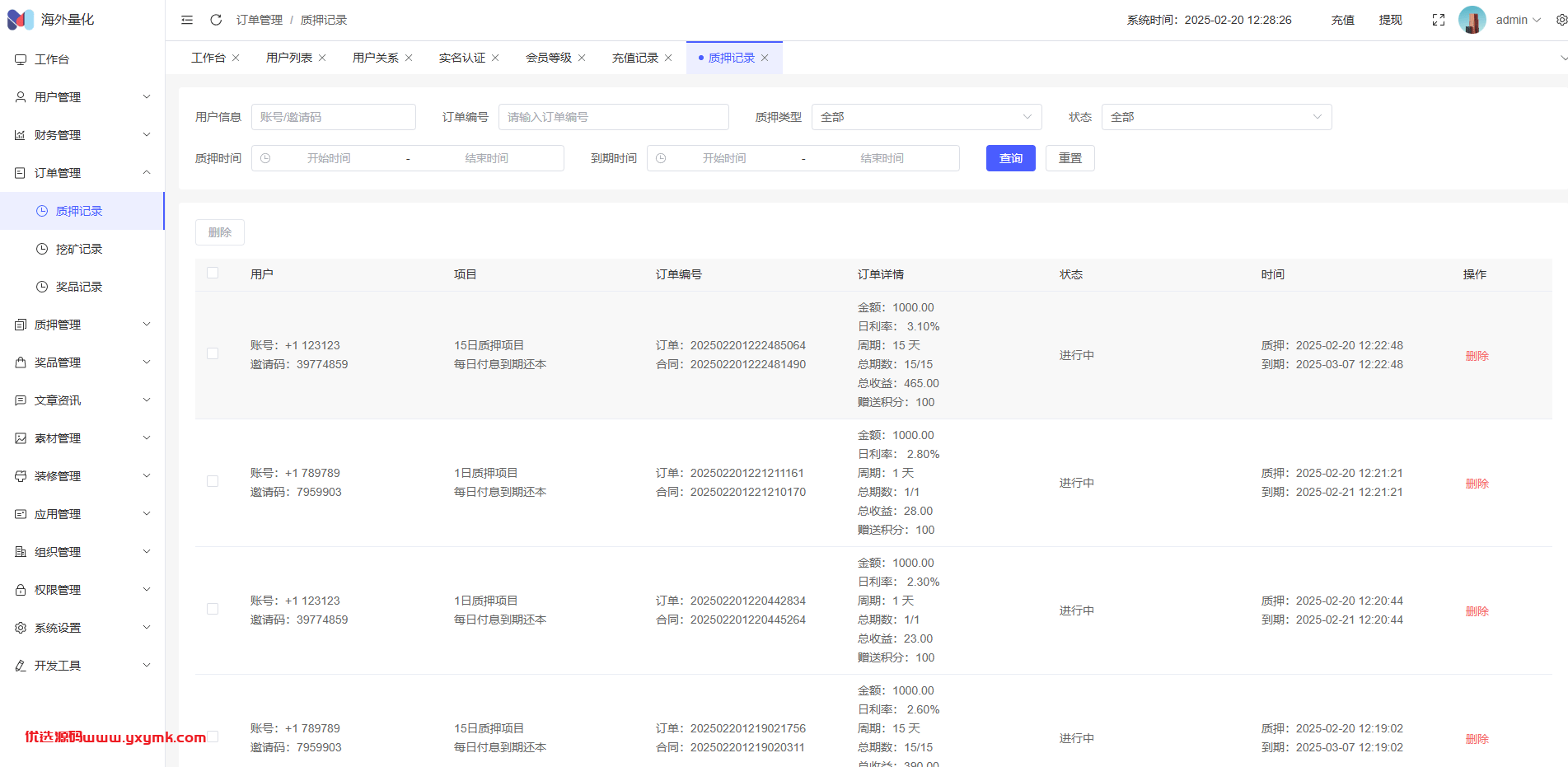Focus the 用户信息 account input field
1568x767 pixels.
pos(333,117)
